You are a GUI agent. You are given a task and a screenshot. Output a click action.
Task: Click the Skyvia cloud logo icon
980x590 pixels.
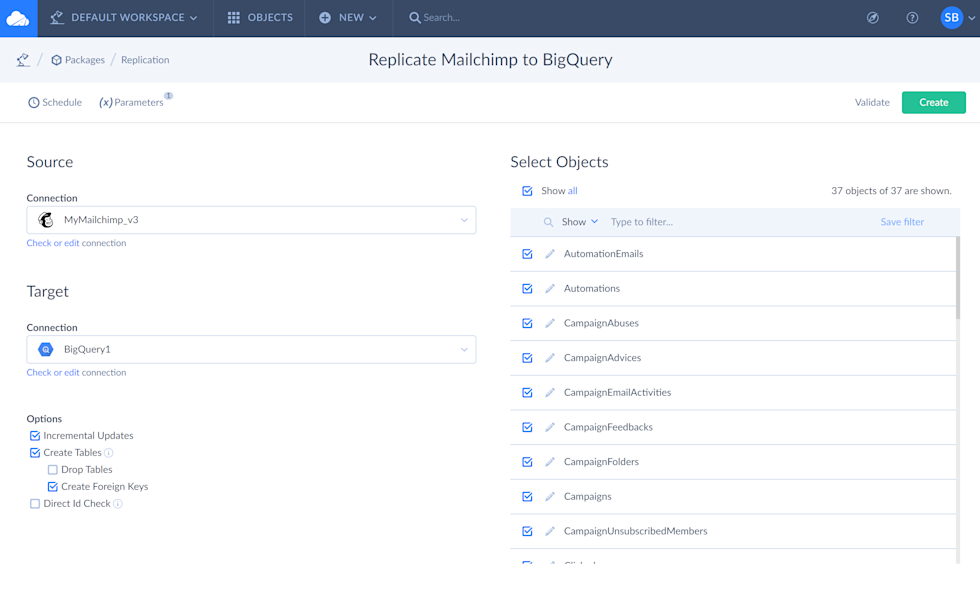[18, 18]
